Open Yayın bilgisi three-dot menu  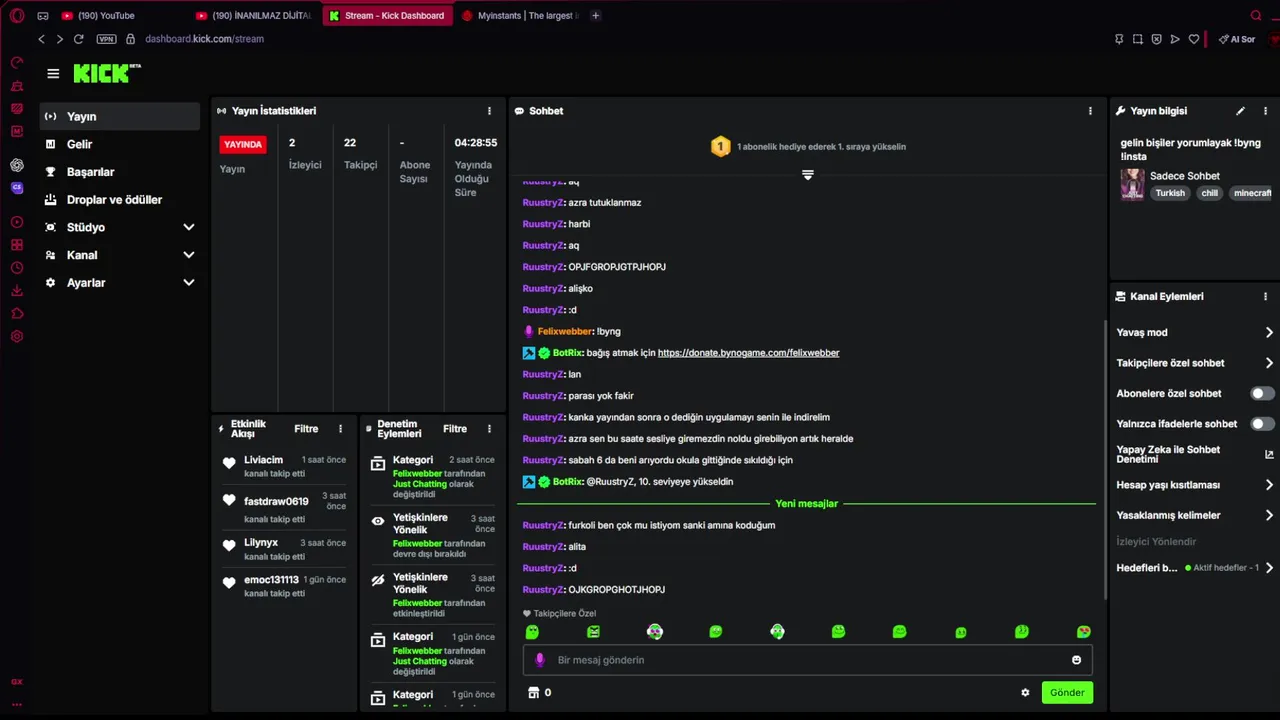[1265, 111]
